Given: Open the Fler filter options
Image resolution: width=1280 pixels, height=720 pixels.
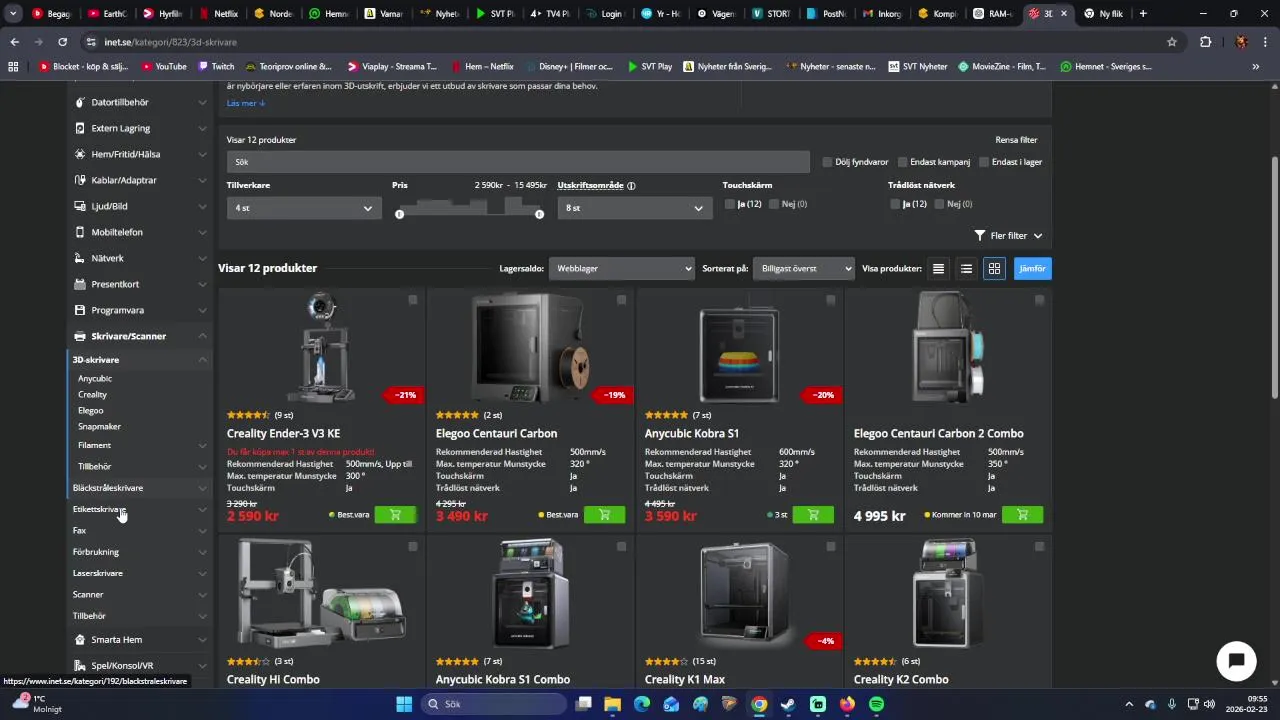Looking at the screenshot, I should [1009, 236].
